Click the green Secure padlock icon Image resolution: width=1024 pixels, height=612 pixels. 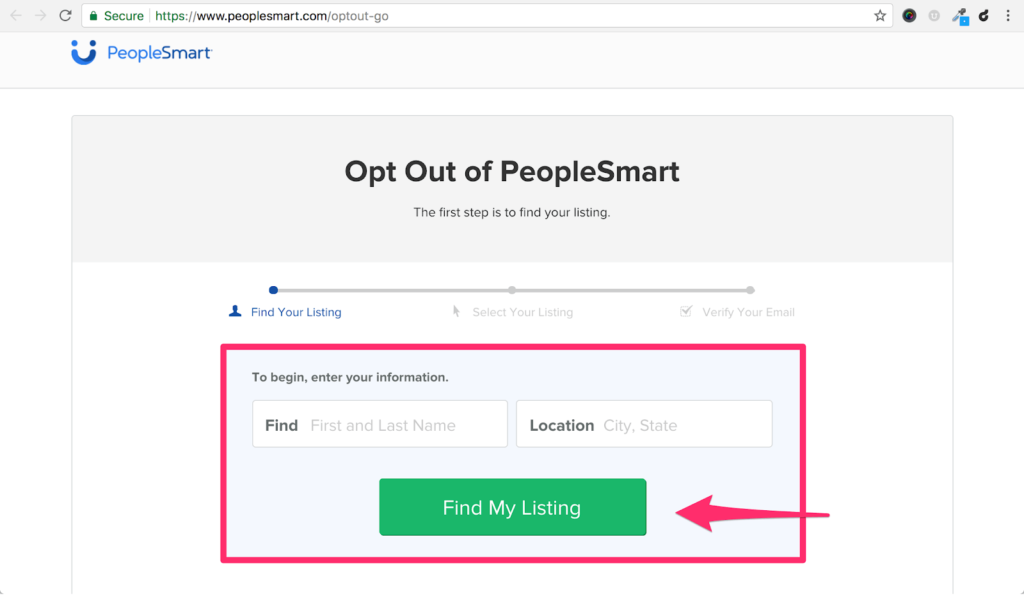coord(93,16)
